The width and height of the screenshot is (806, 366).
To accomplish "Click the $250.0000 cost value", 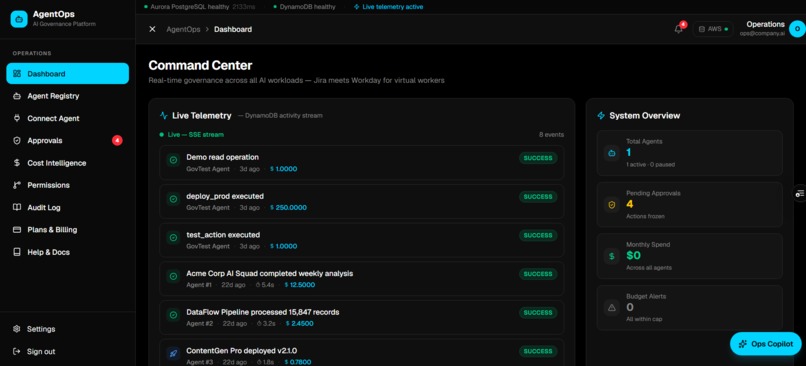I will [288, 208].
